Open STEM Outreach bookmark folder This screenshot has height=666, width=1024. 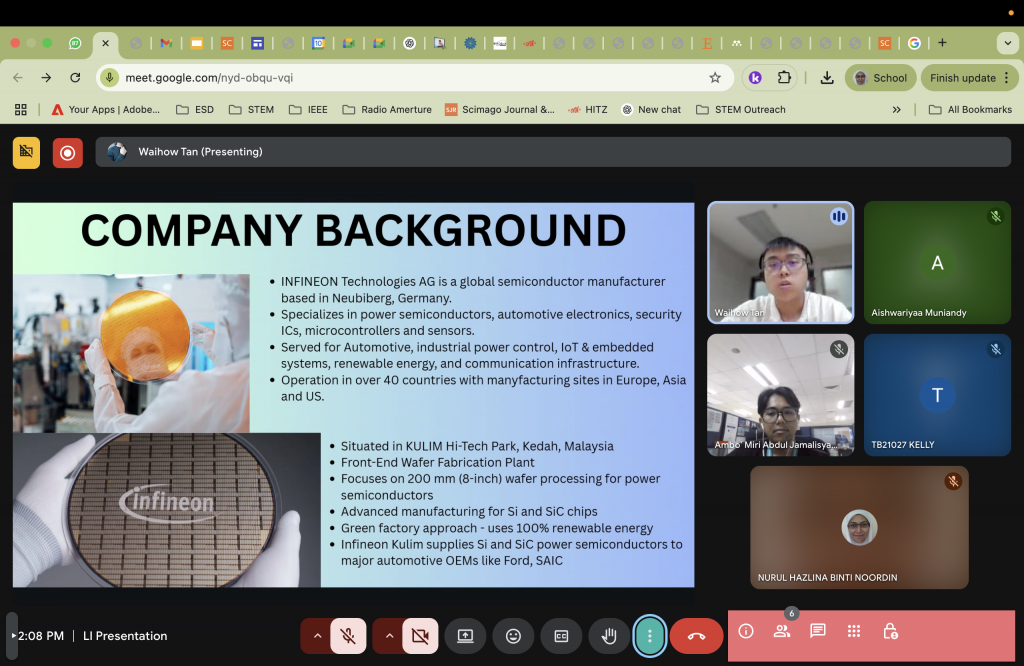(741, 110)
